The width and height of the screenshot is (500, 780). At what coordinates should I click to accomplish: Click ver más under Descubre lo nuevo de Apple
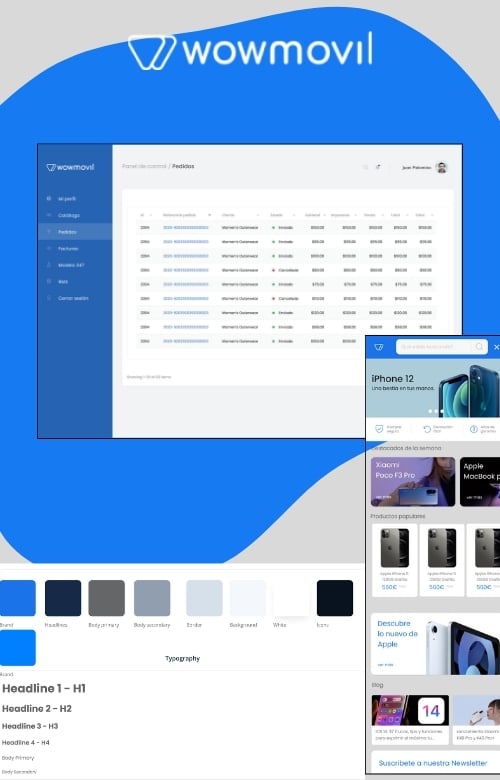385,665
